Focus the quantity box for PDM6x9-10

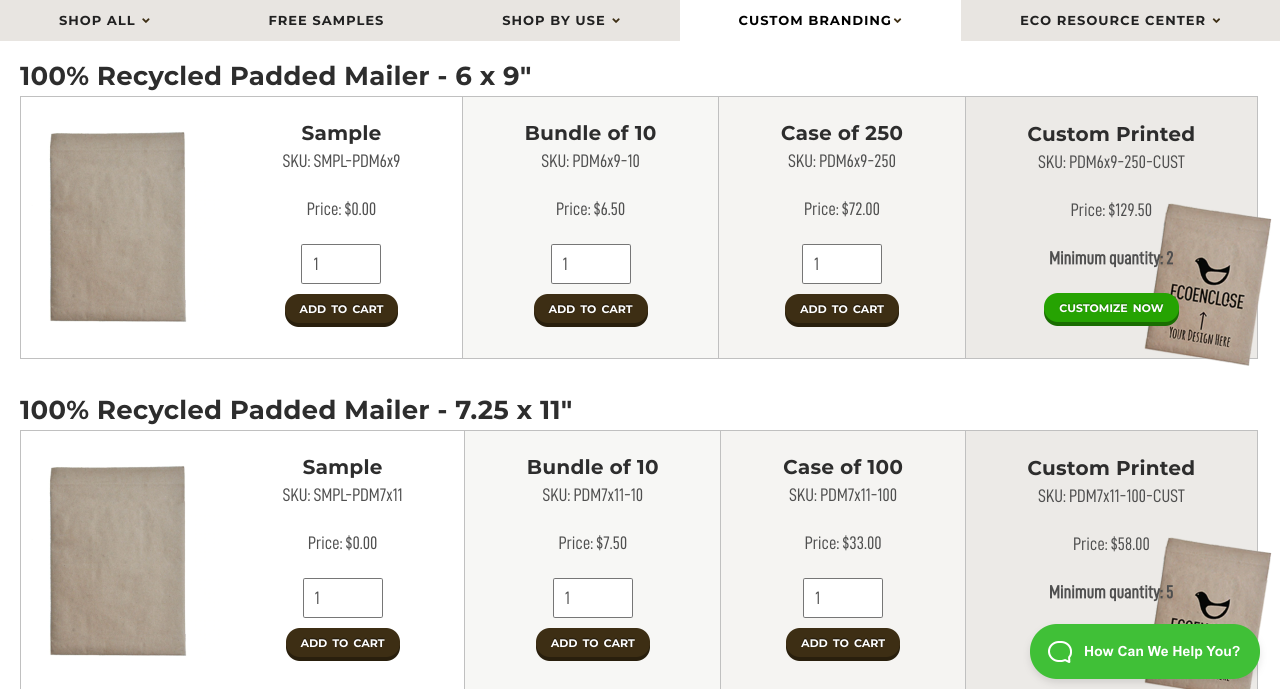pyautogui.click(x=591, y=264)
